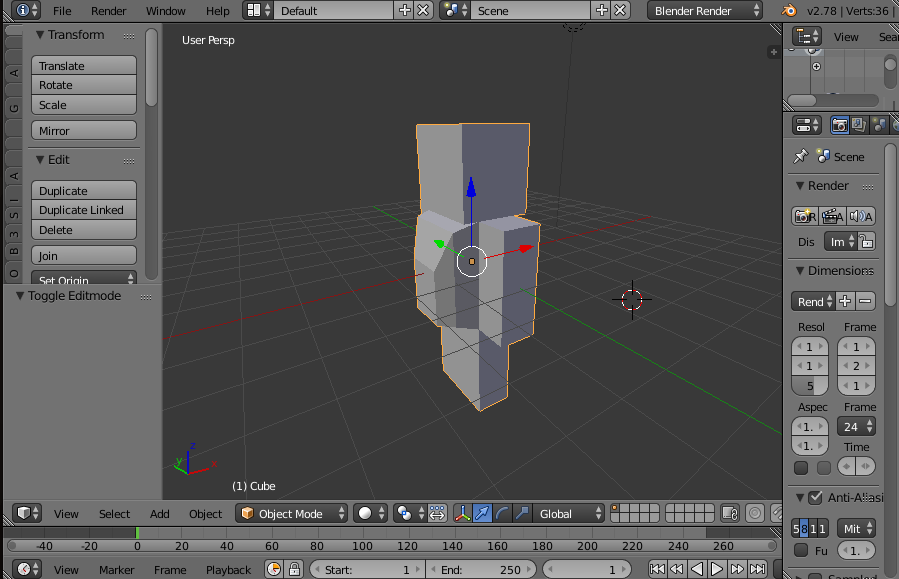
Task: Open the pivot point selector icon
Action: (409, 513)
